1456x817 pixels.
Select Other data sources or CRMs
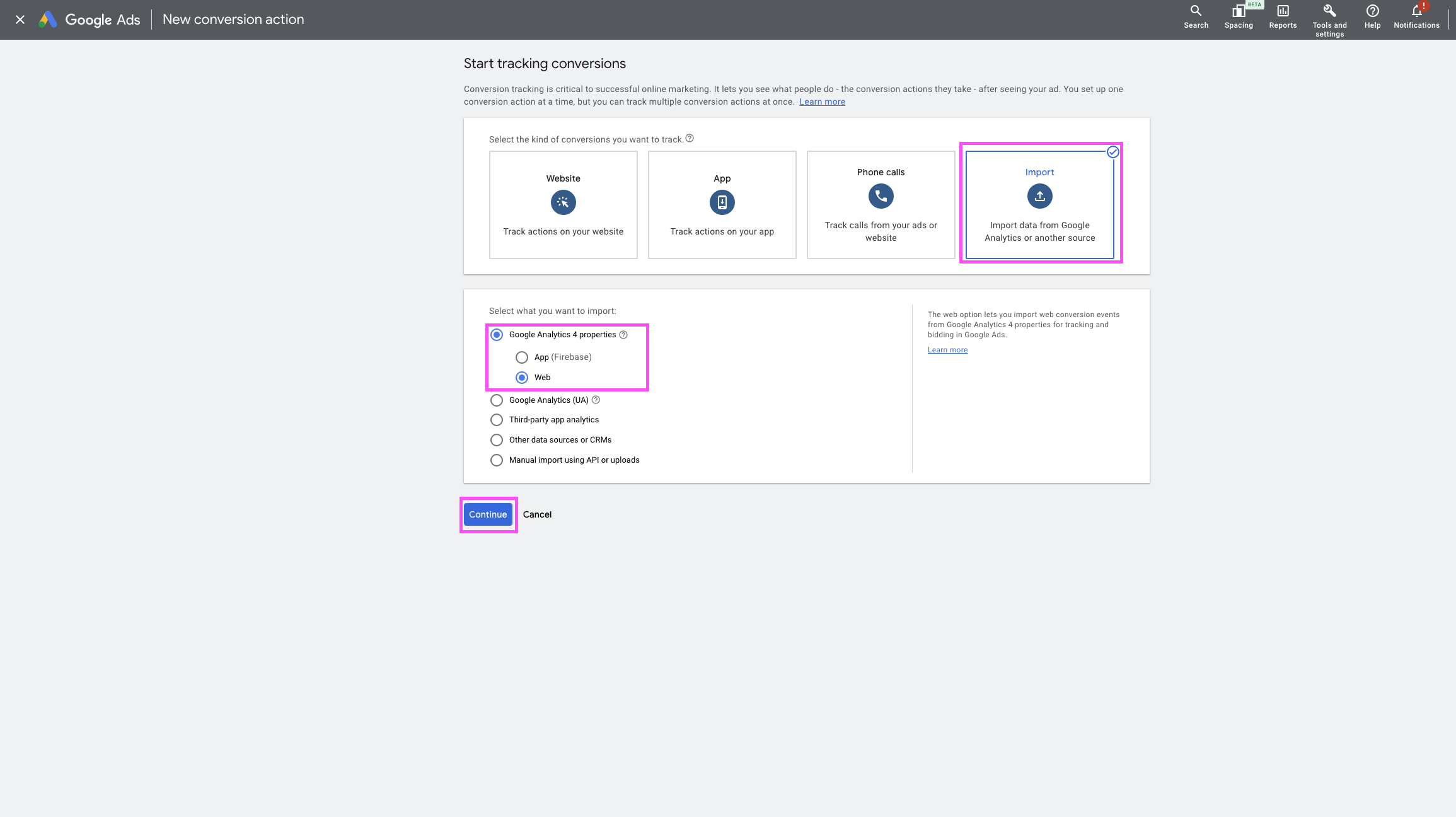click(x=497, y=440)
